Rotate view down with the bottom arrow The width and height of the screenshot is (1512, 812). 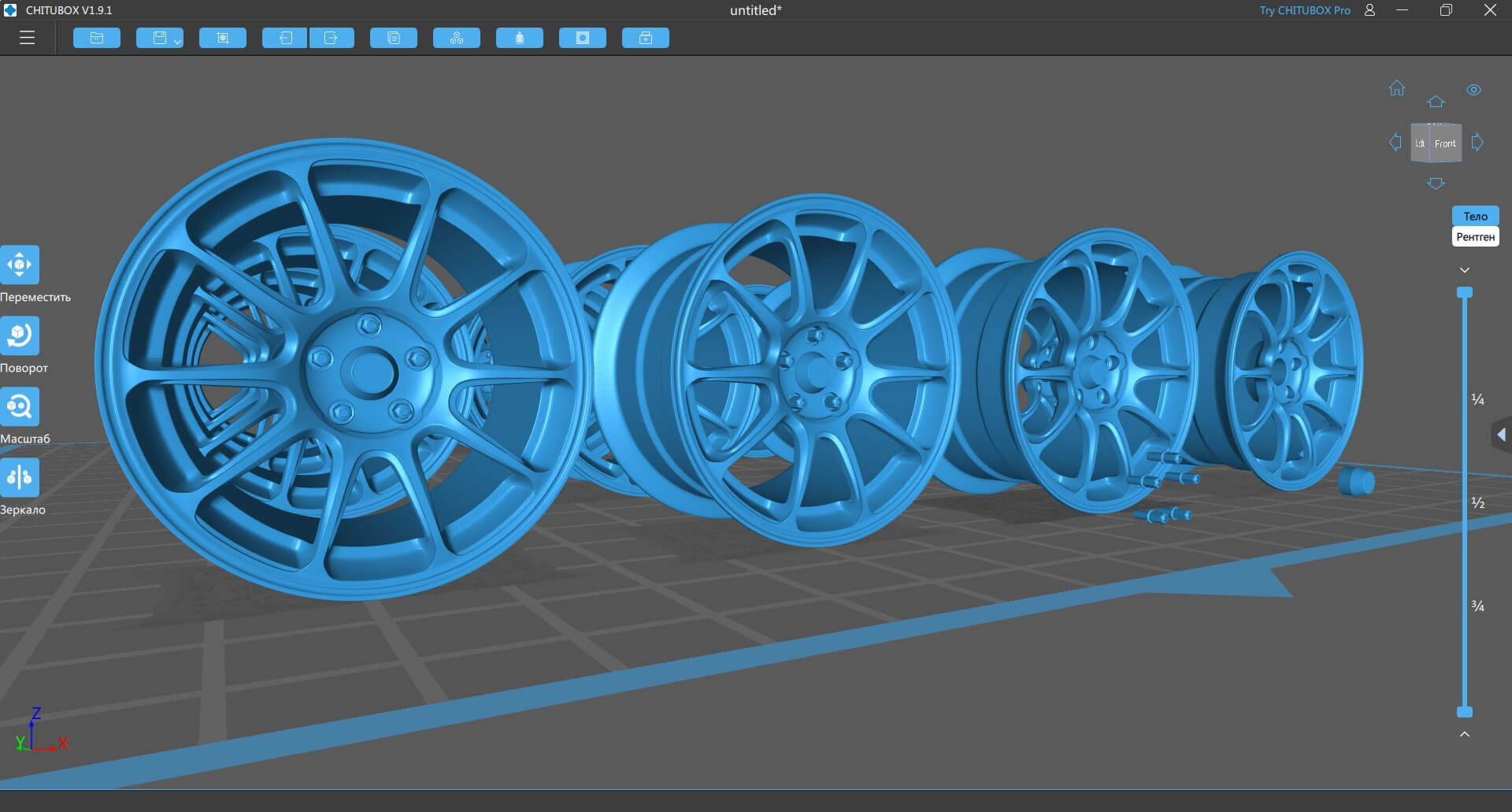(x=1436, y=184)
